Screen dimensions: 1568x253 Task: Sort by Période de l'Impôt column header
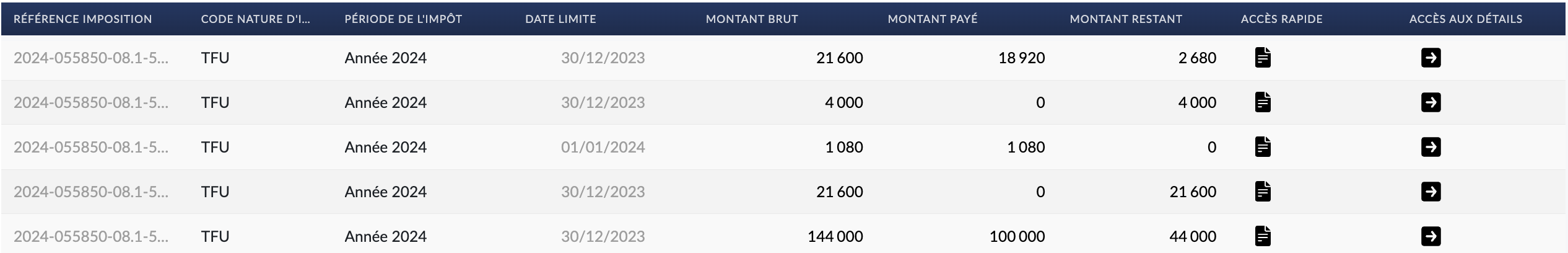(x=403, y=19)
